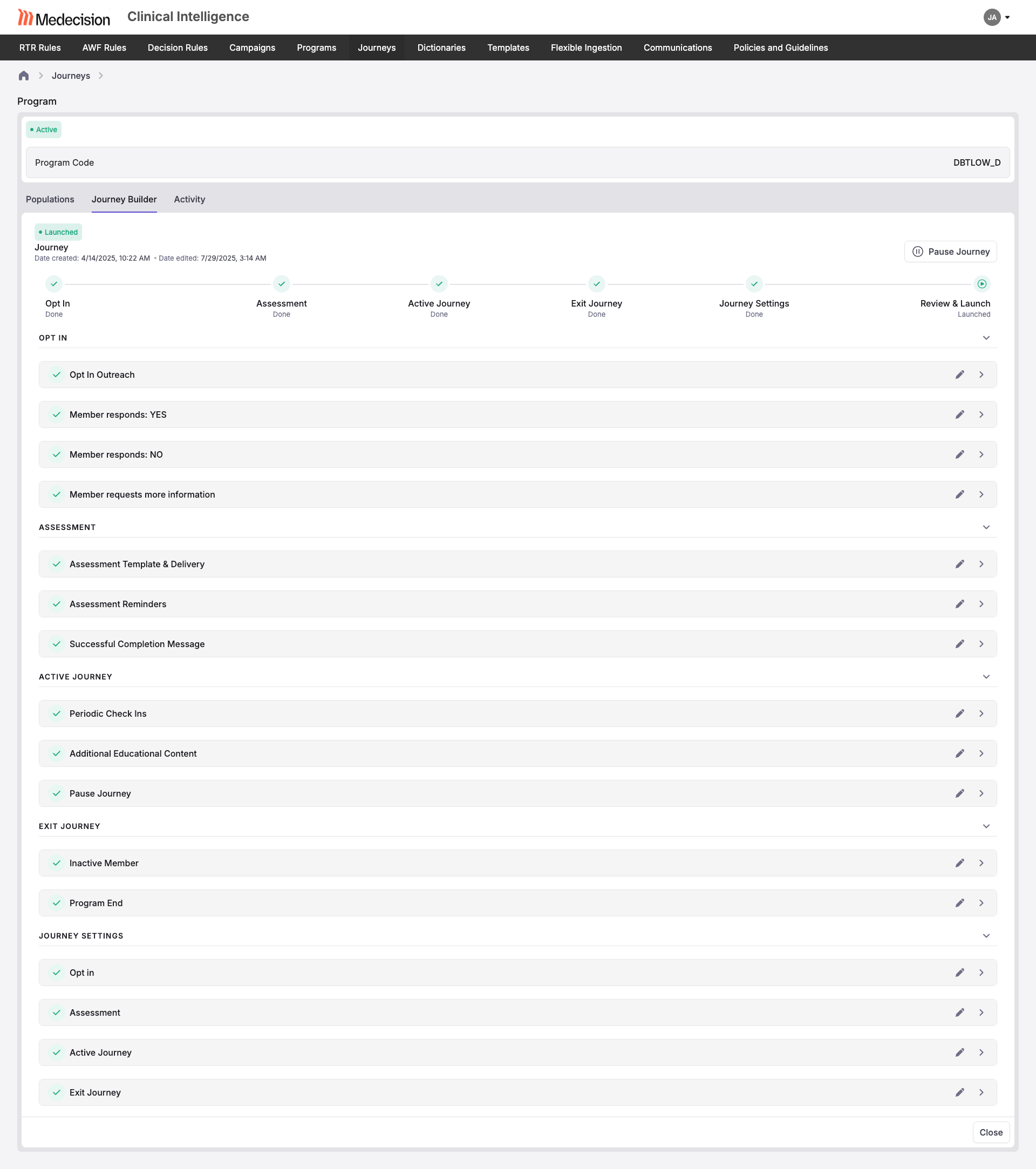Screen dimensions: 1036x1169
Task: Select the Review & Launch step marker
Action: tap(981, 284)
